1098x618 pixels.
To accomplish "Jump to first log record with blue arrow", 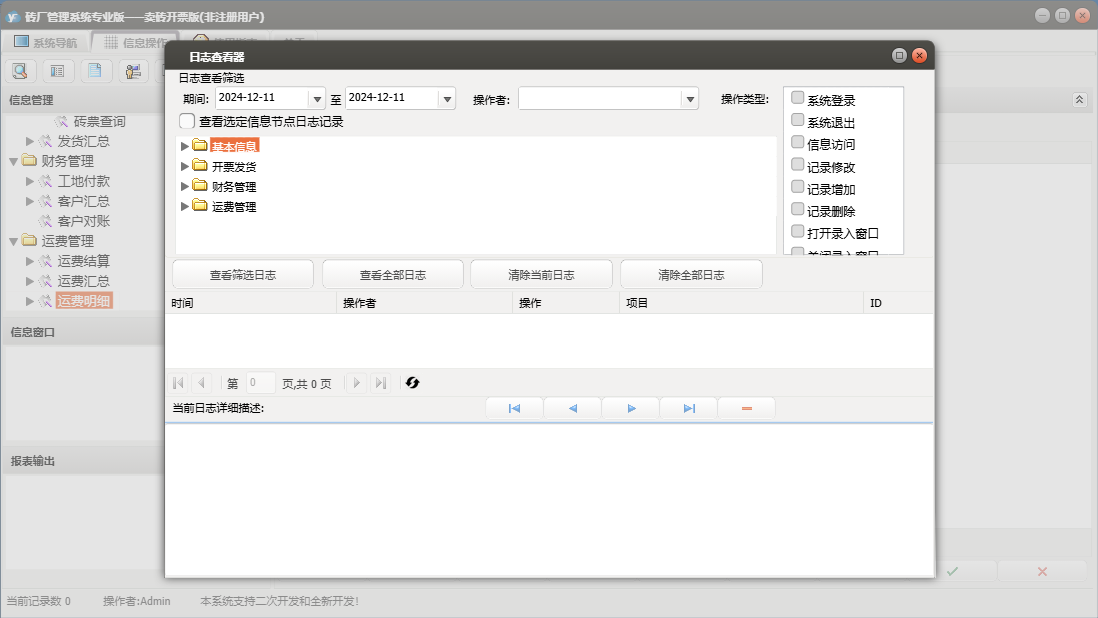I will coord(514,408).
